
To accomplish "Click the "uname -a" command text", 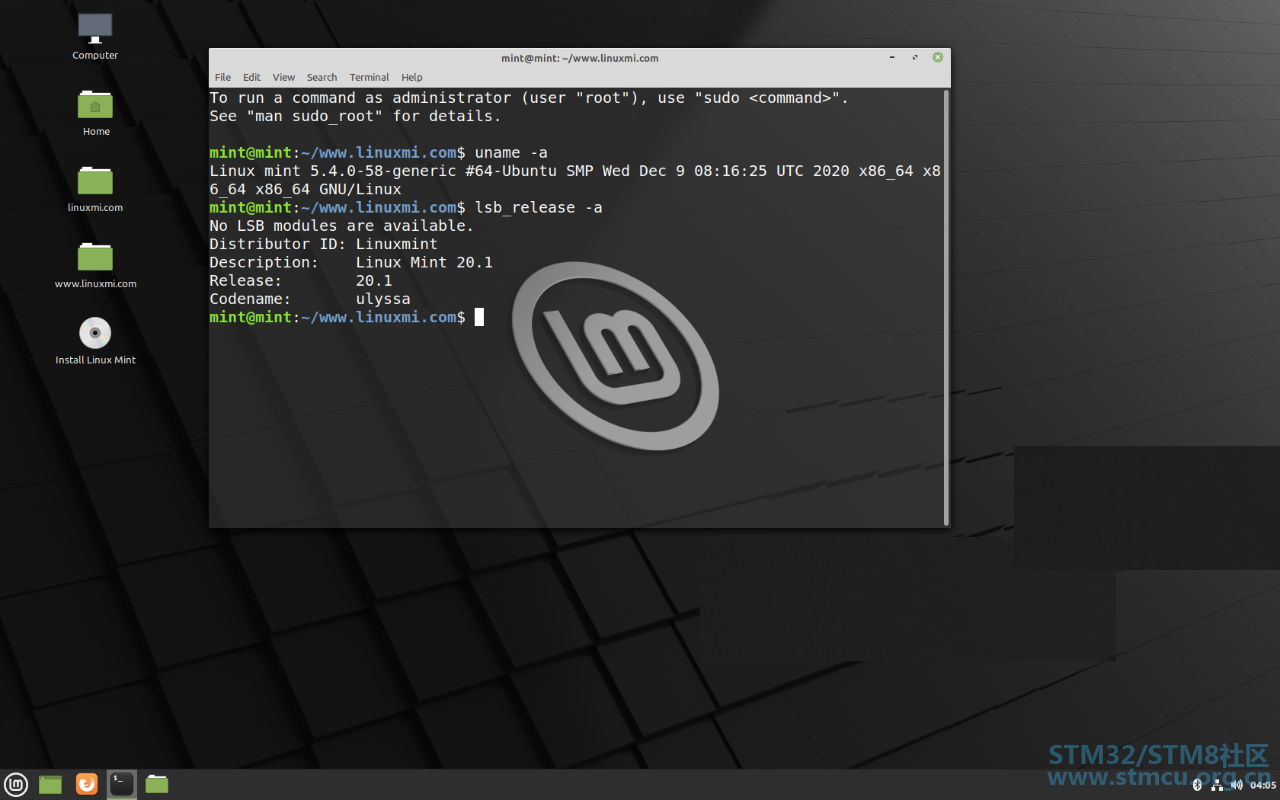I will point(511,153).
